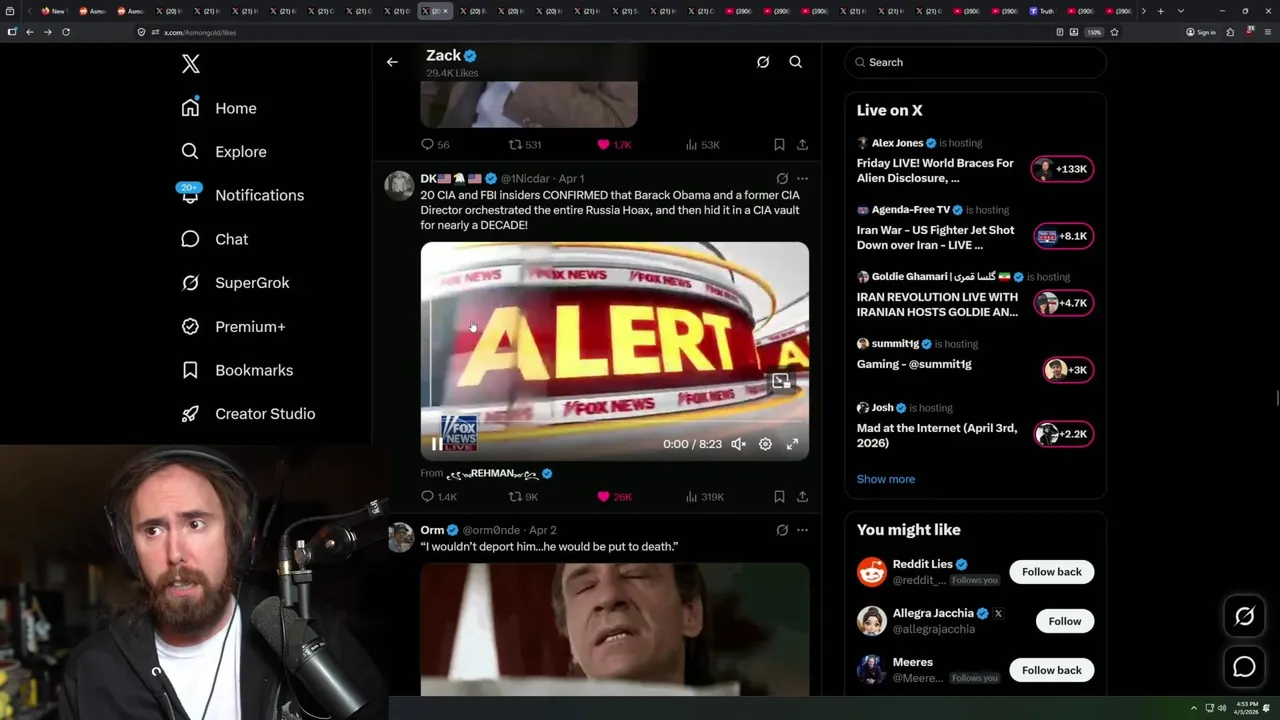Open Notifications in the sidebar
Screen dimensions: 1280x720
pyautogui.click(x=242, y=195)
